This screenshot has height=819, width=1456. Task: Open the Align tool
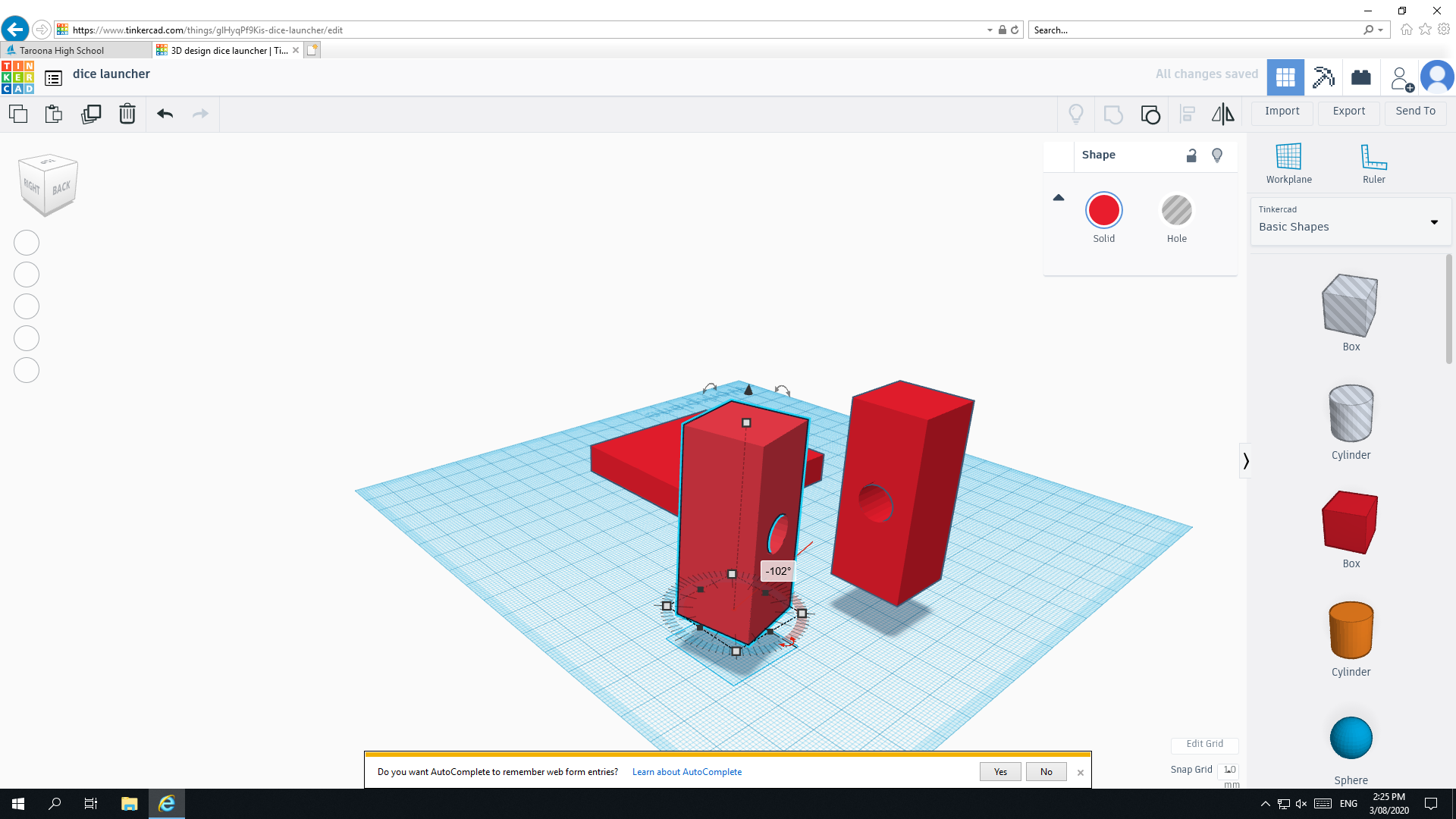[1188, 115]
